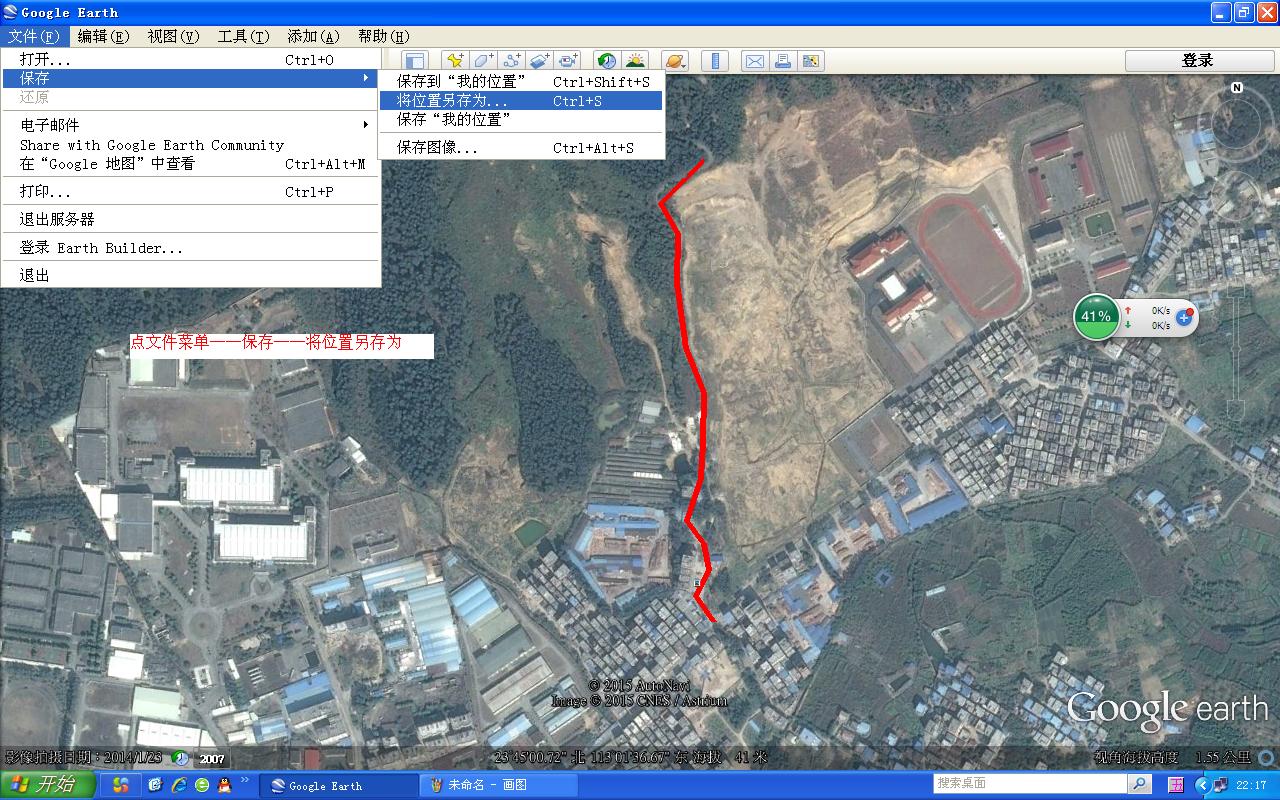Toggle sunlight across the landscape
The width and height of the screenshot is (1280, 800).
(635, 61)
